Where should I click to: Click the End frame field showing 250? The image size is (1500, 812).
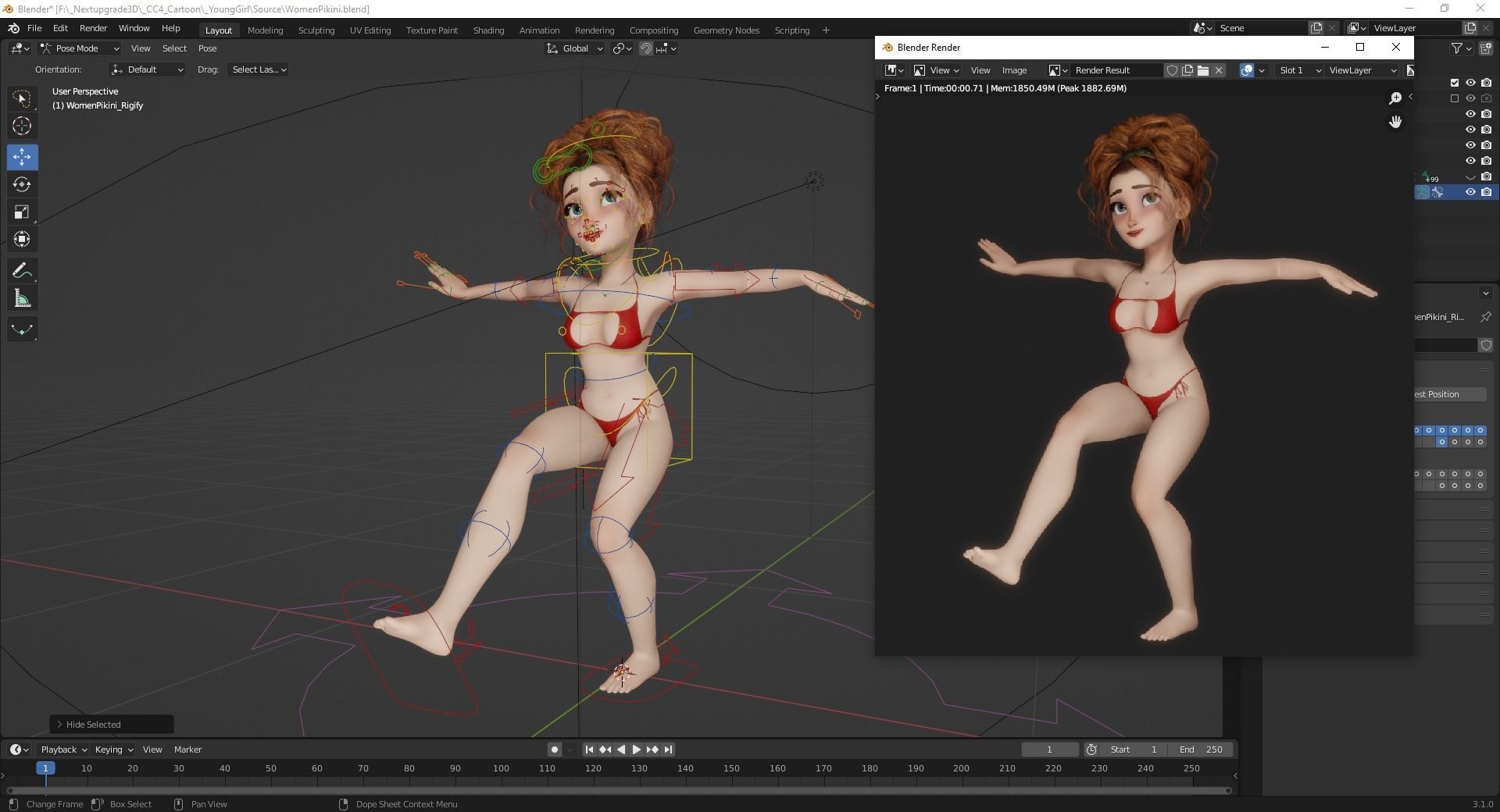click(1201, 750)
